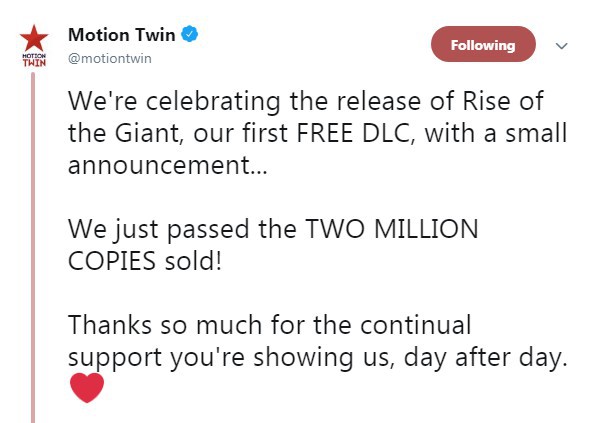601x423 pixels.
Task: Click the red heart emoji
Action: pyautogui.click(x=87, y=387)
